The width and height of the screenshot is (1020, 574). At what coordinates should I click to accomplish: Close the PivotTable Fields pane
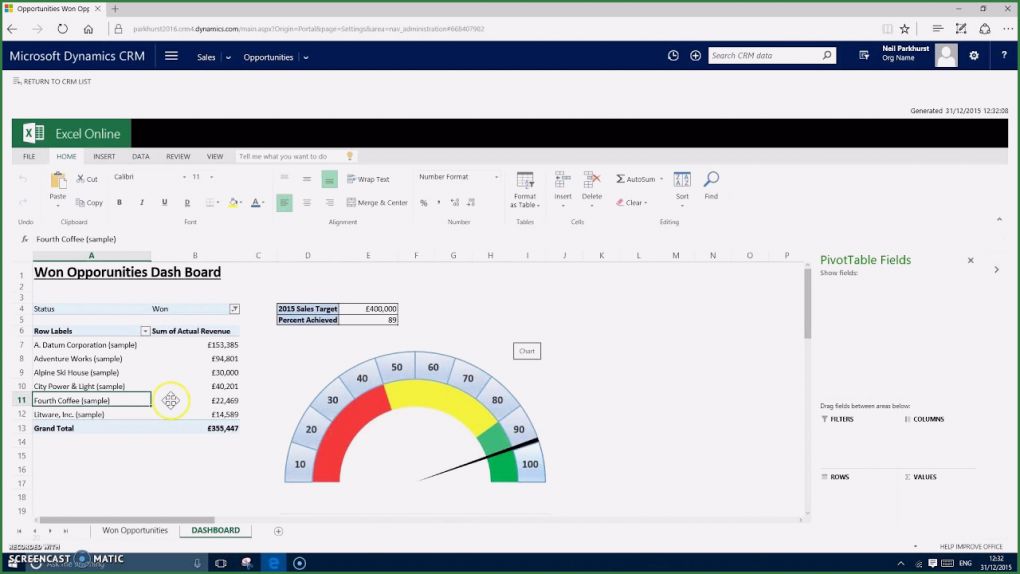971,260
